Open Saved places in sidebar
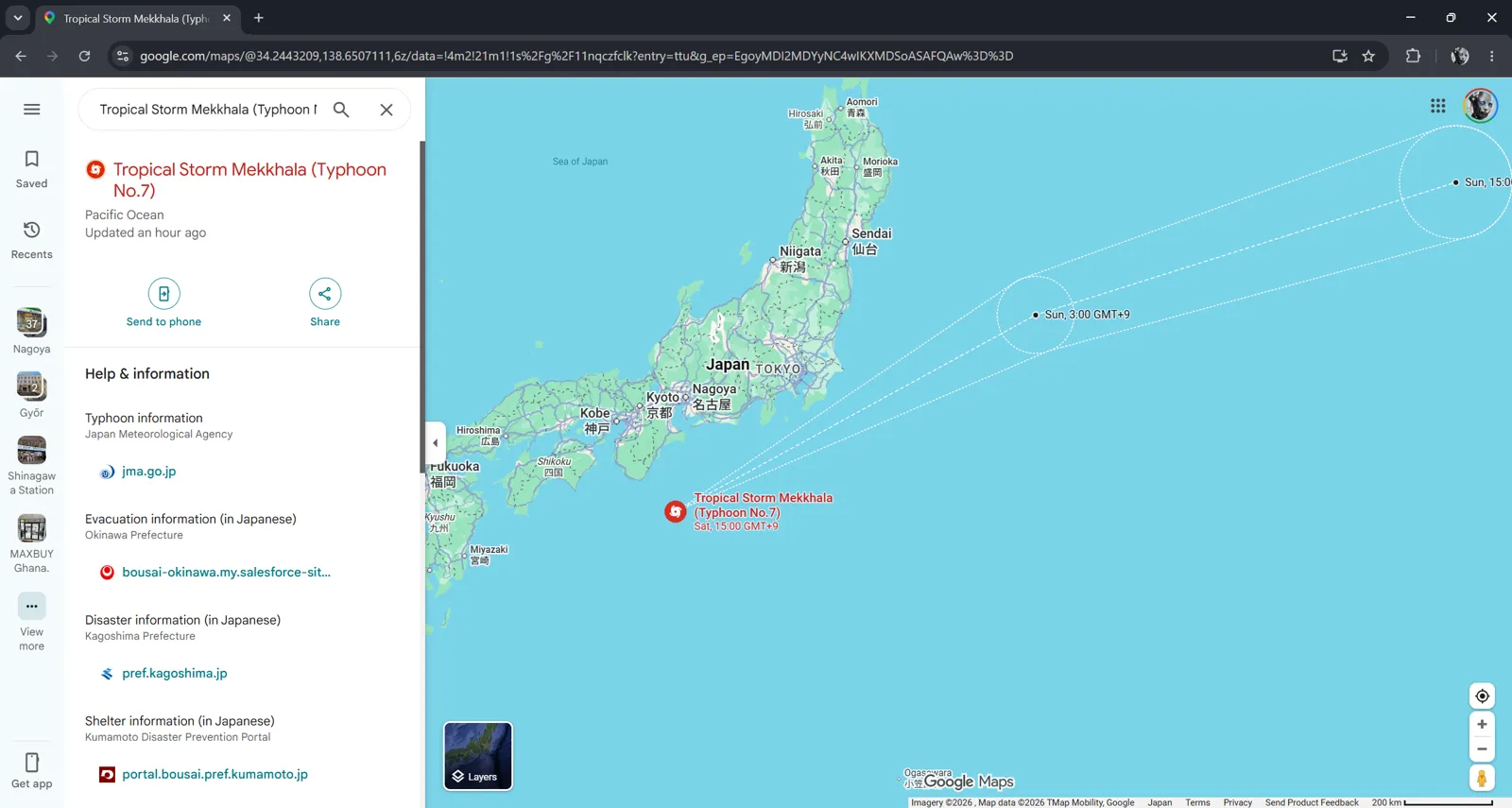The height and width of the screenshot is (808, 1512). (31, 169)
